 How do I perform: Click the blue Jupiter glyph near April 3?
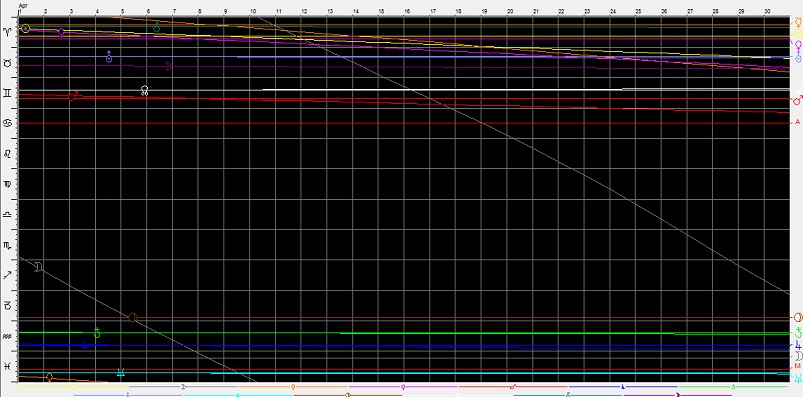click(x=85, y=345)
